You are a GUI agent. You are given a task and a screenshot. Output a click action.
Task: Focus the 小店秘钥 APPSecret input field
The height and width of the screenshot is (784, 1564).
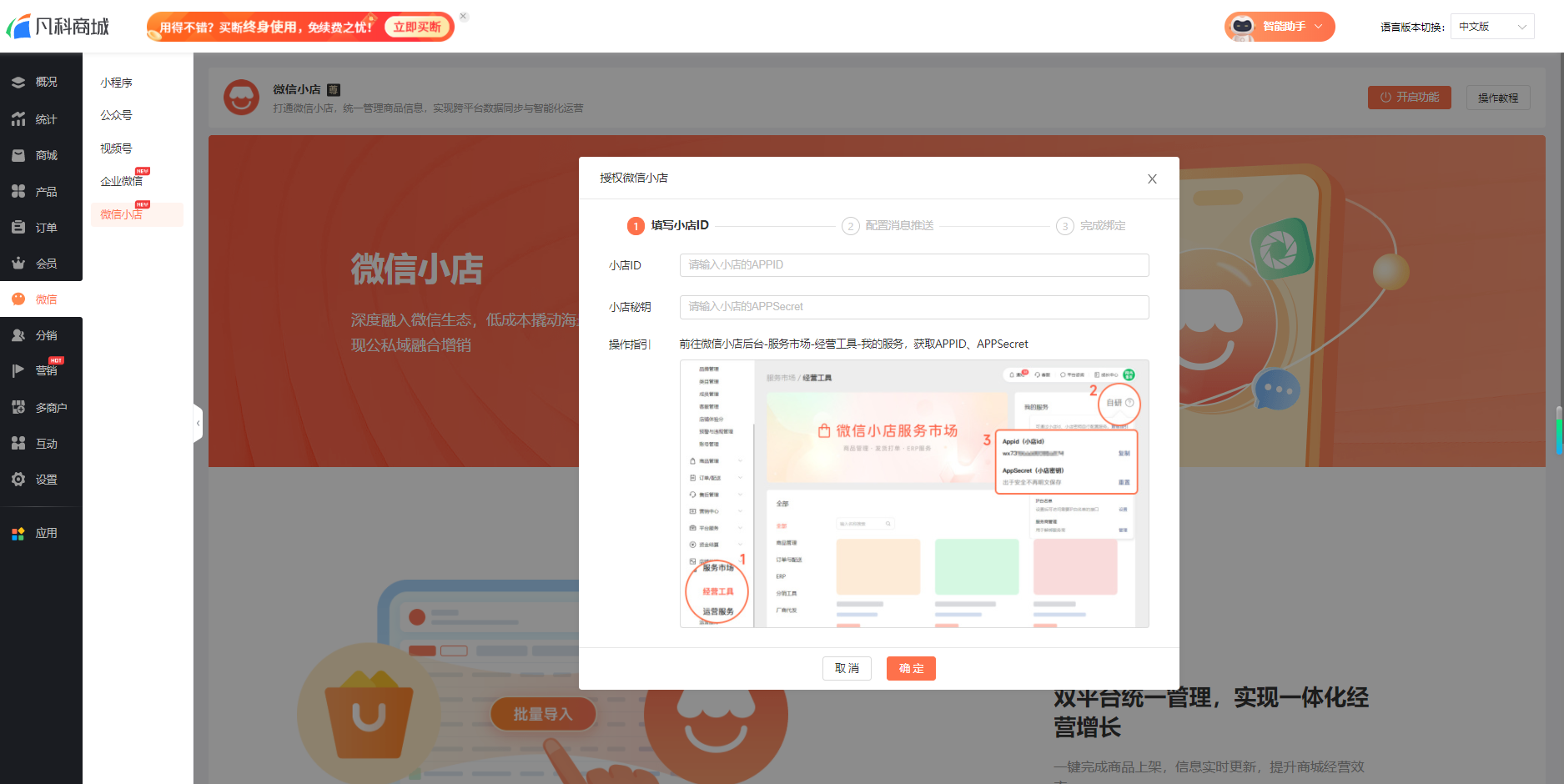click(914, 307)
